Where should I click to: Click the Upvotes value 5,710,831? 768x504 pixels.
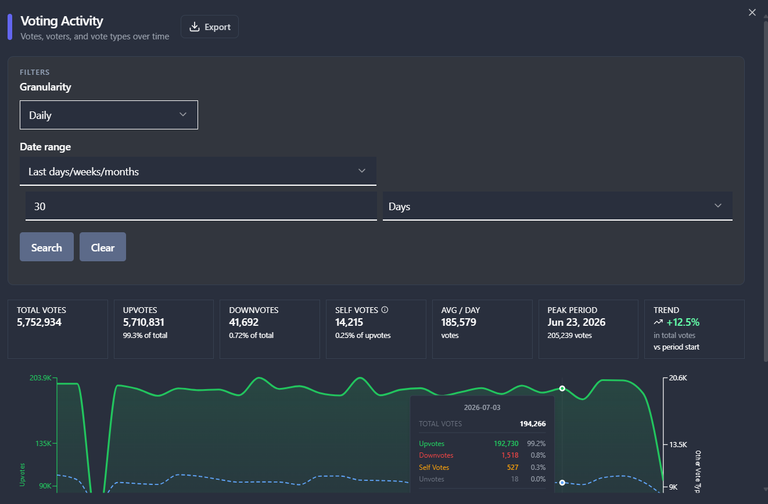[x=144, y=322]
